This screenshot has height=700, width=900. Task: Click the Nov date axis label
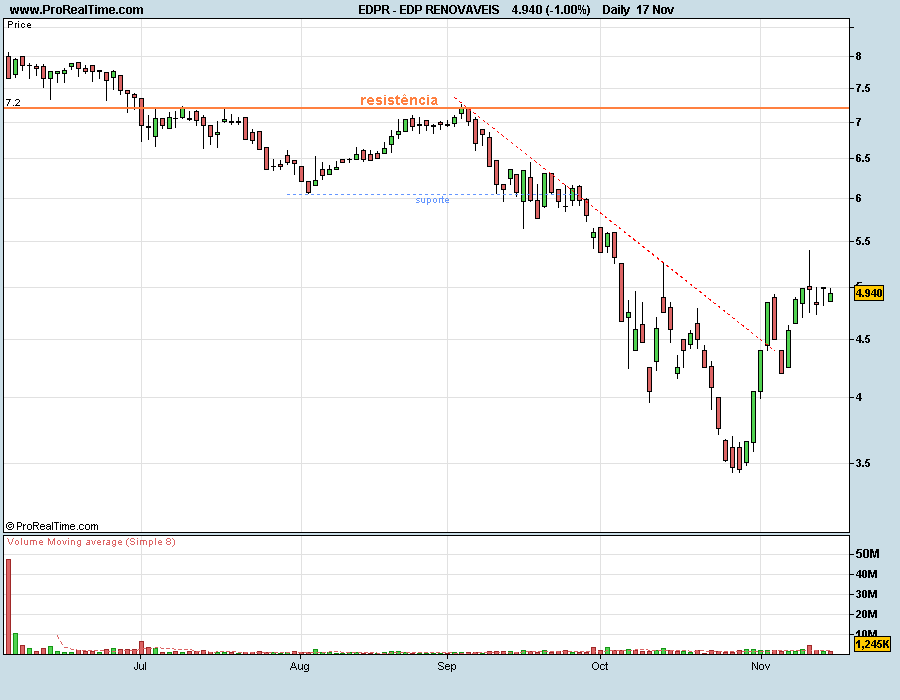coord(761,666)
